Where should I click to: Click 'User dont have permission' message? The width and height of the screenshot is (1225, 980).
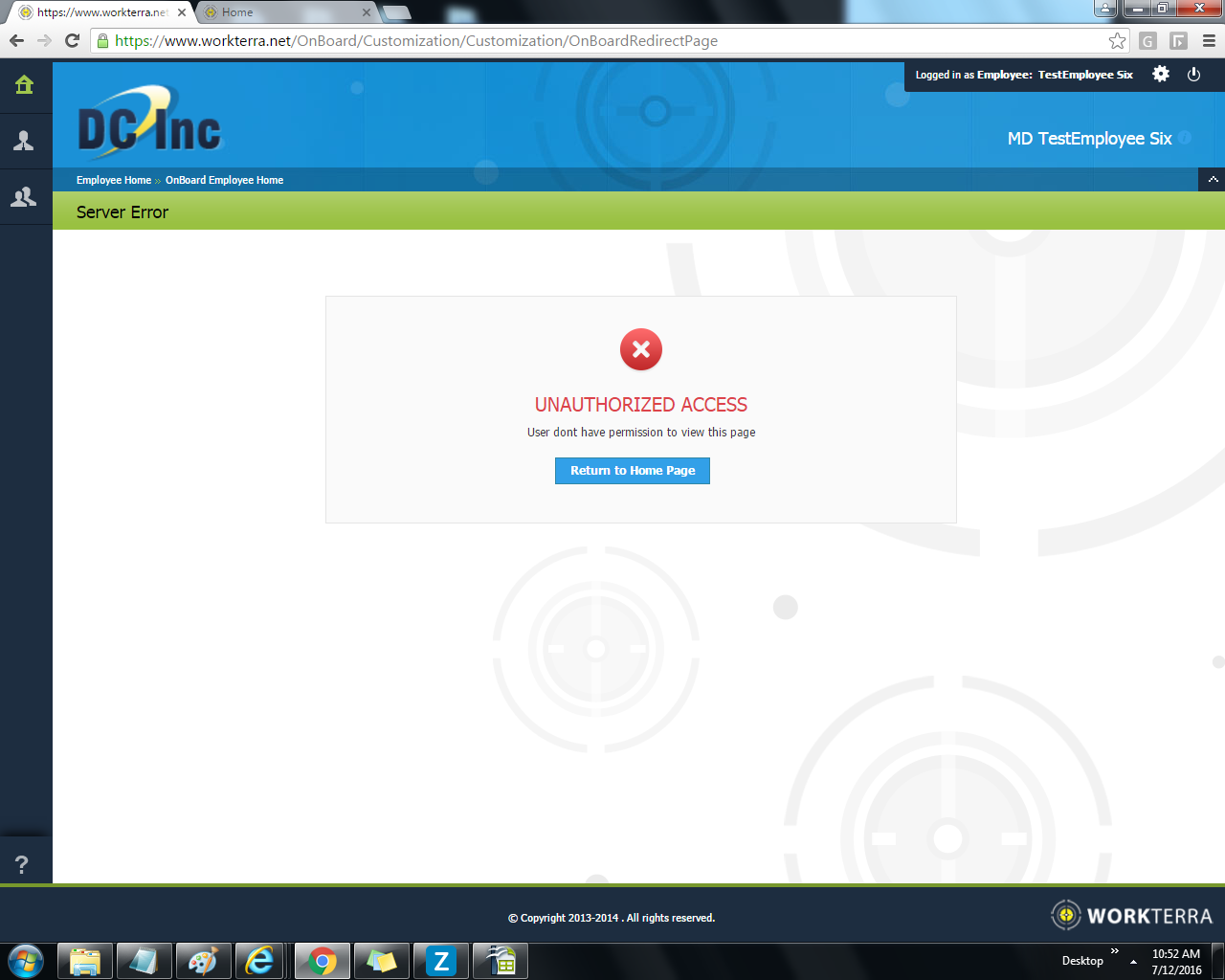coord(641,433)
